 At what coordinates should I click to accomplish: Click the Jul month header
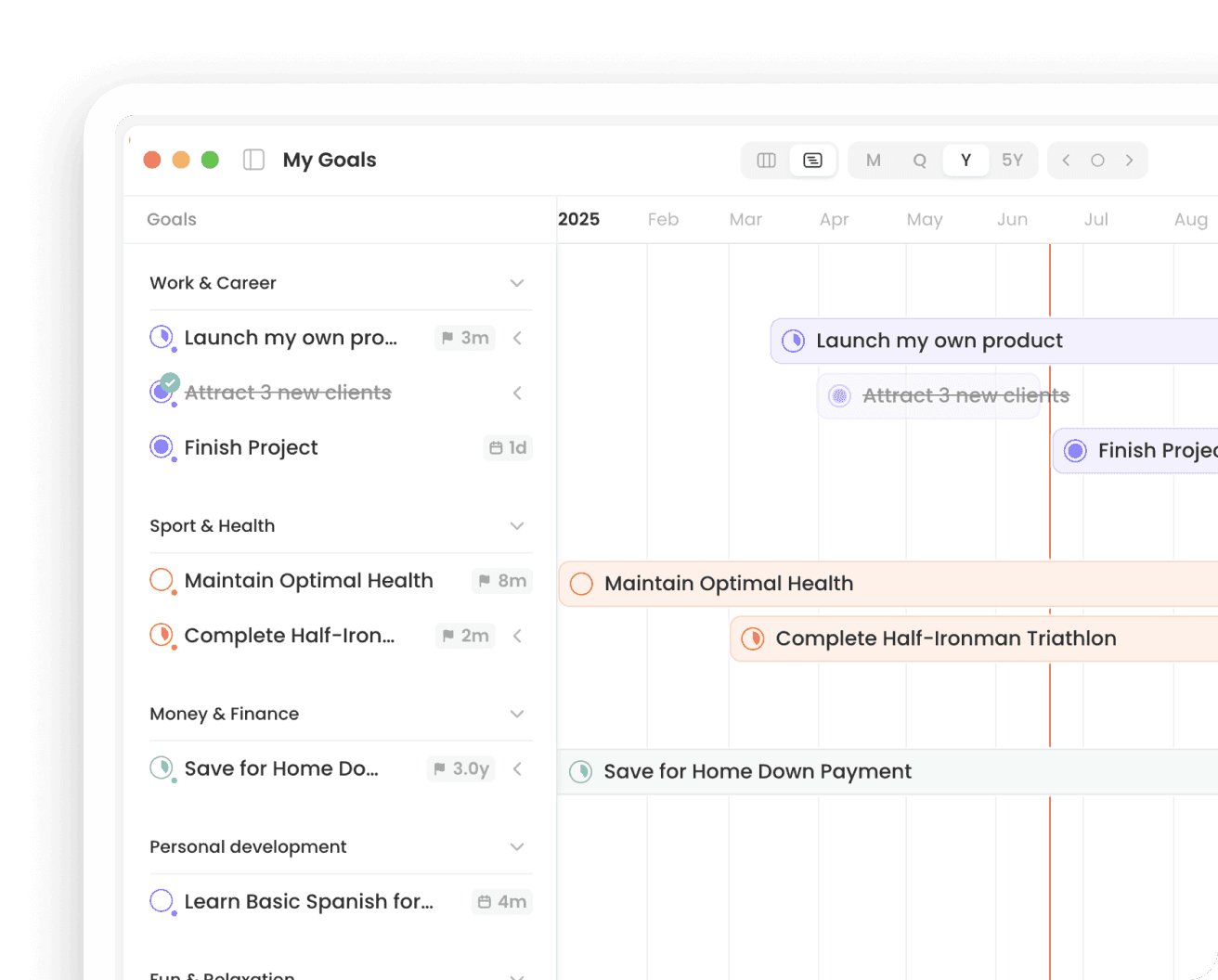[1096, 219]
